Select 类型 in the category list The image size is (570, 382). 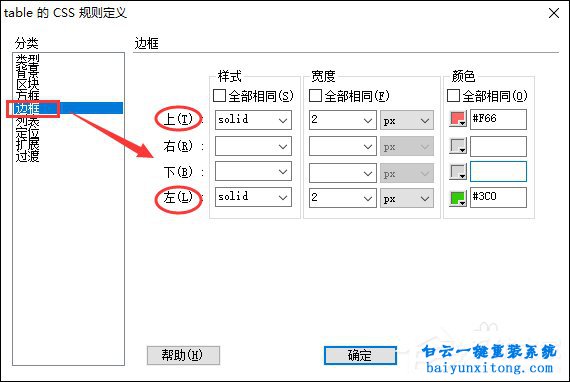(x=28, y=60)
